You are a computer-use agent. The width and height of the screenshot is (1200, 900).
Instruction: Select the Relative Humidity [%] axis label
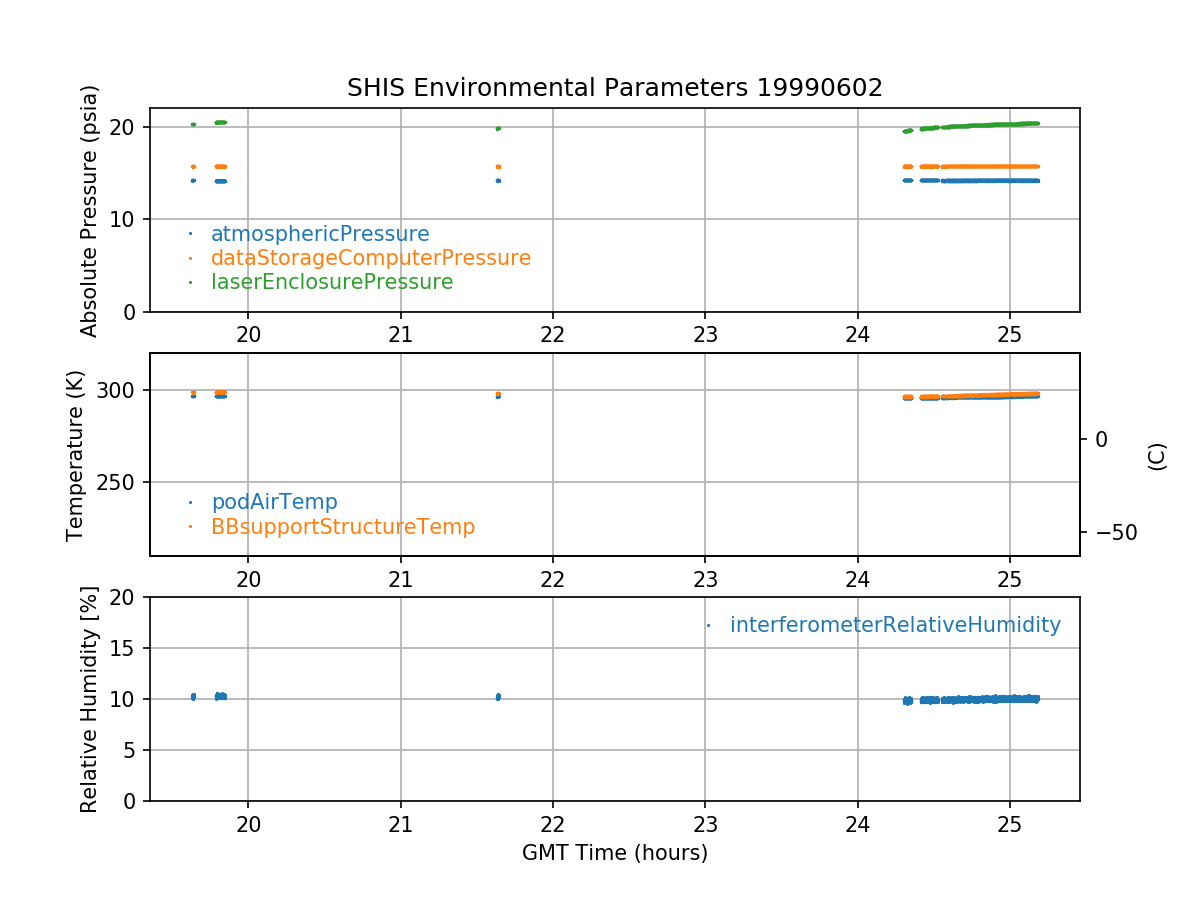[x=89, y=699]
